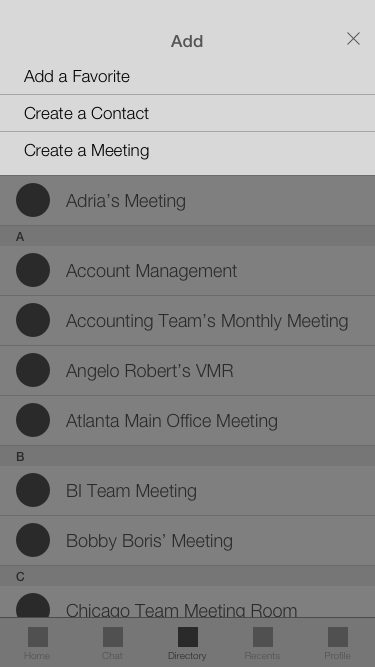Click the Adria's Meeting name
The height and width of the screenshot is (667, 375).
coord(126,201)
